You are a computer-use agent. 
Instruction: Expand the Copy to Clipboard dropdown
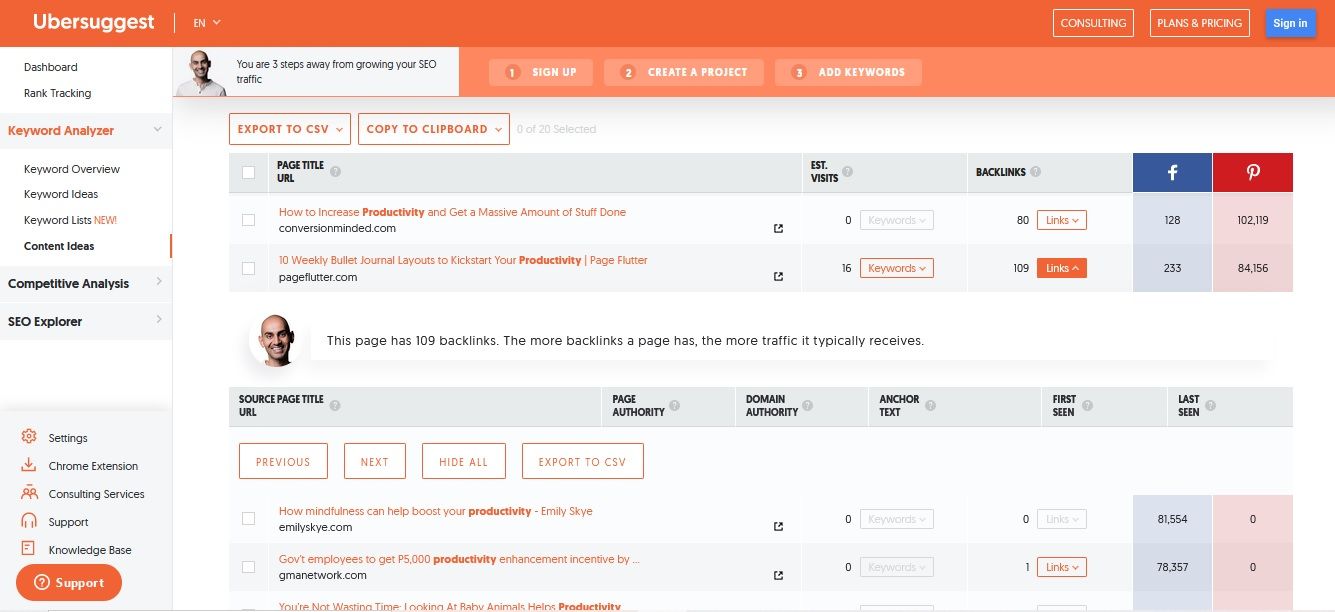tap(433, 129)
